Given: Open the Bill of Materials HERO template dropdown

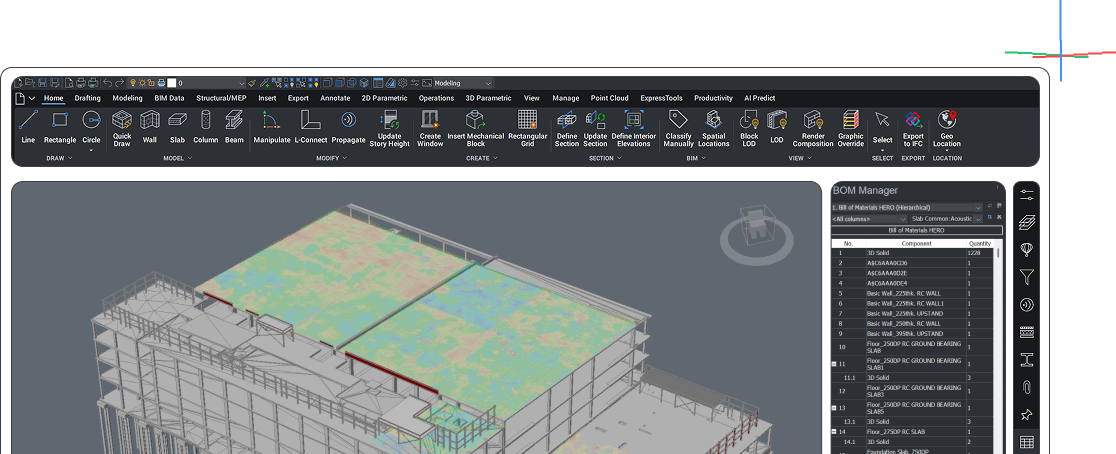Looking at the screenshot, I should [907, 207].
